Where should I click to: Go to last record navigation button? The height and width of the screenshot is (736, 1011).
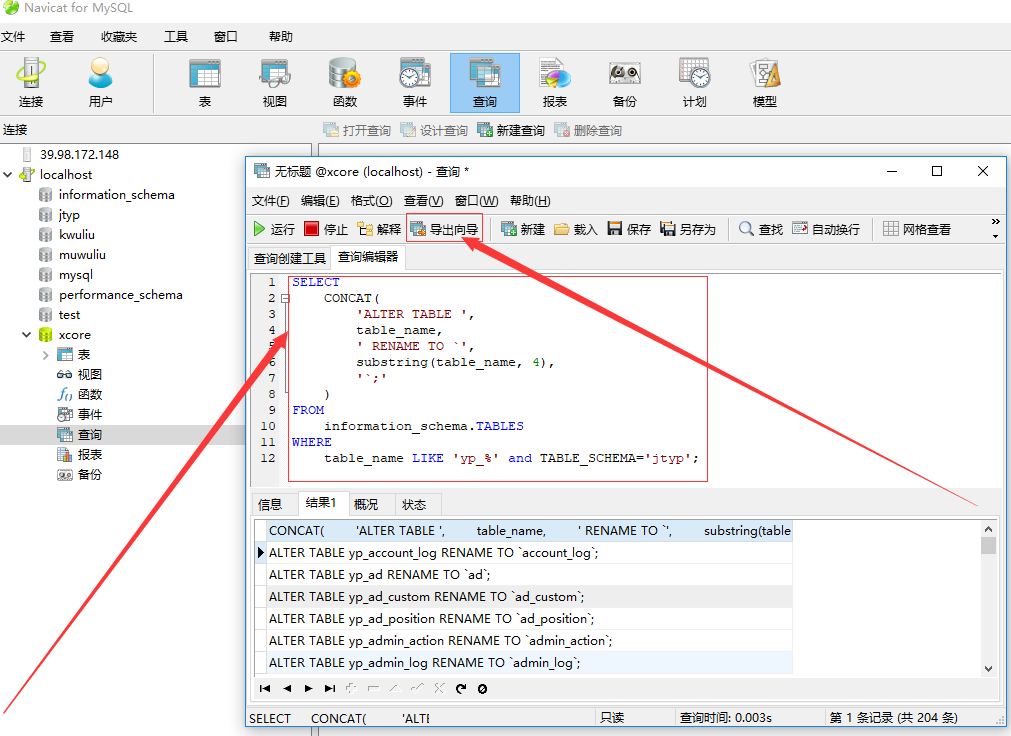(330, 688)
